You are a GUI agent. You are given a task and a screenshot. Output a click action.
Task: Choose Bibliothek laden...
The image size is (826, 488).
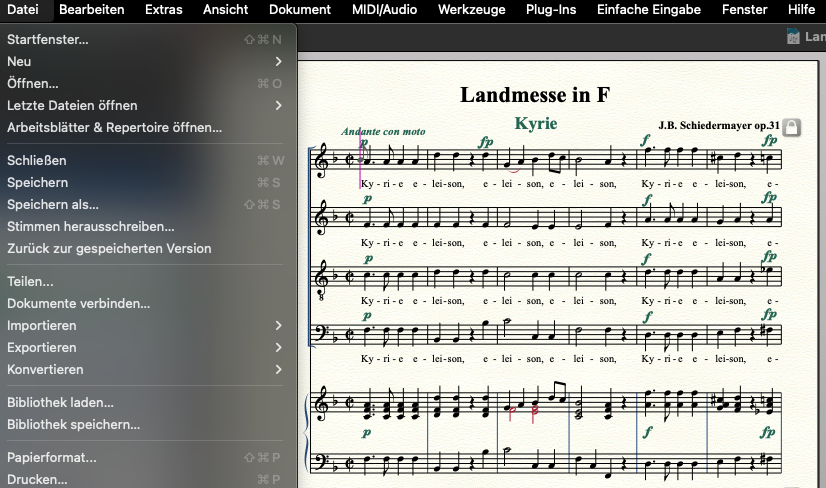click(x=145, y=403)
